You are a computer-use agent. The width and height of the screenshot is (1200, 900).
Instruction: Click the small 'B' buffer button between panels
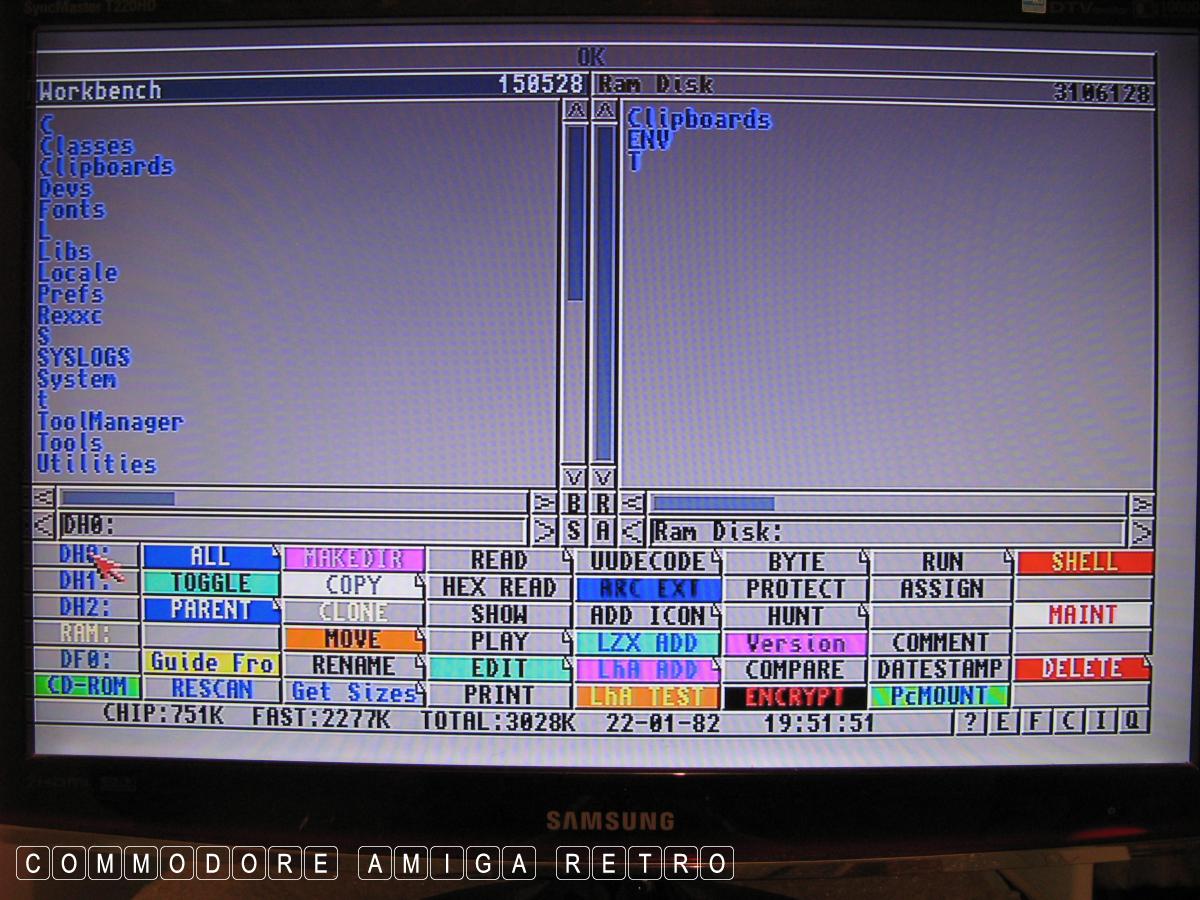pyautogui.click(x=574, y=502)
